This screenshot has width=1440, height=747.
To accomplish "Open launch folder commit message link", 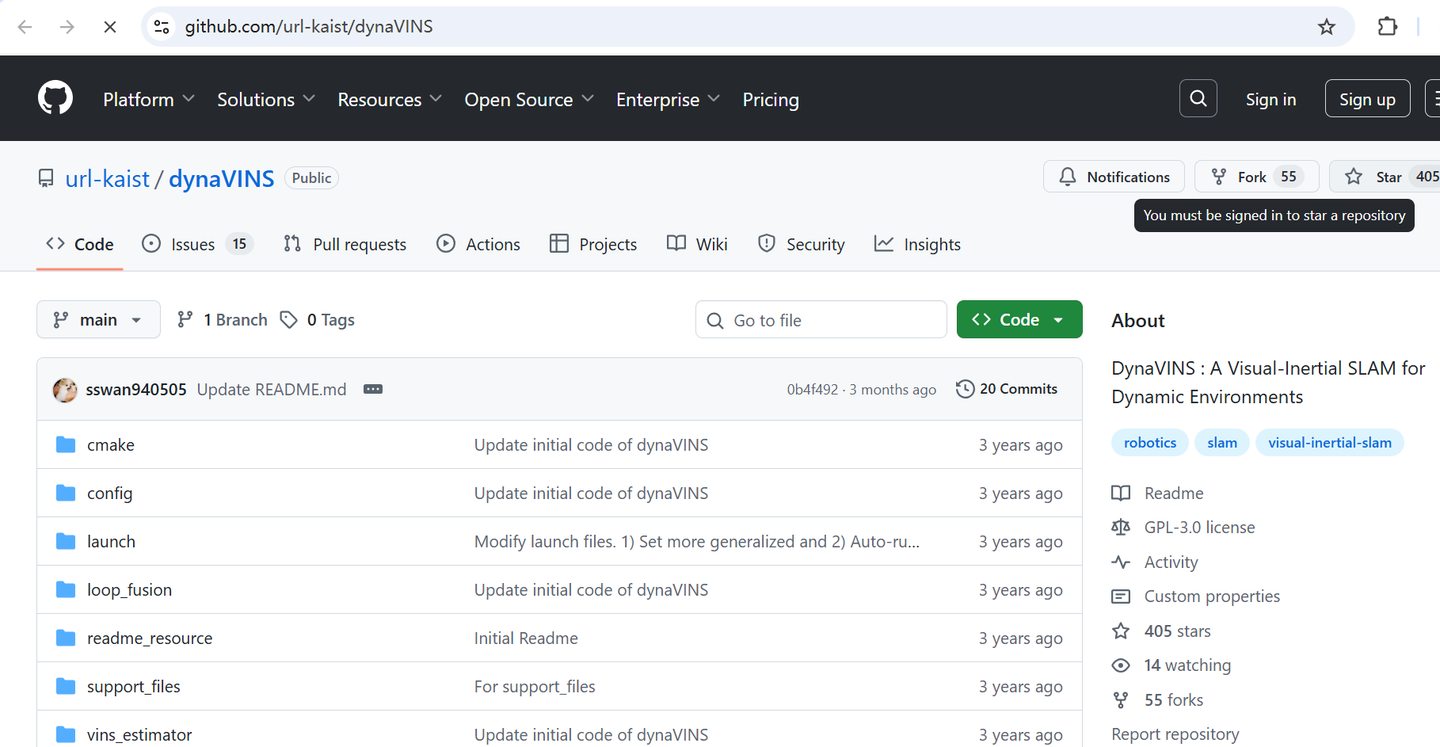I will click(x=697, y=541).
